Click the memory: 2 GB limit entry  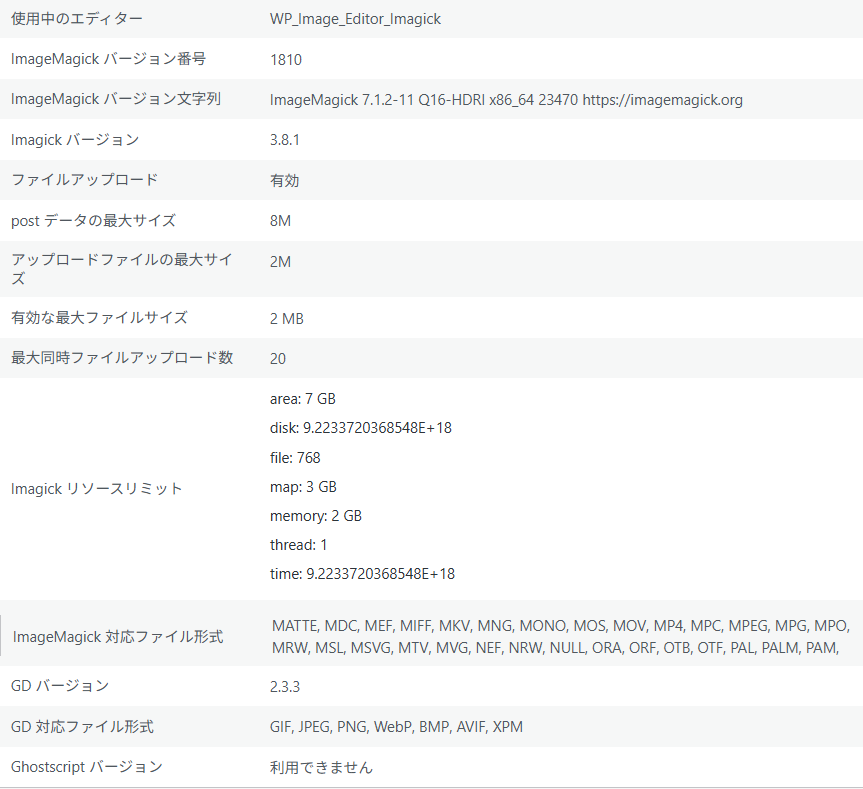click(316, 516)
